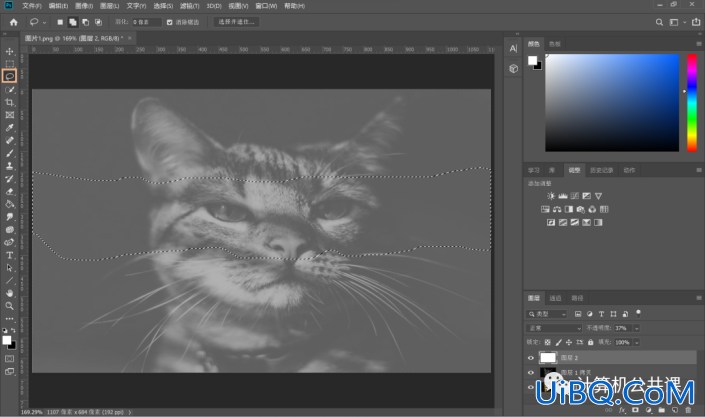The height and width of the screenshot is (417, 705).
Task: Select the Zoom tool
Action: click(9, 306)
